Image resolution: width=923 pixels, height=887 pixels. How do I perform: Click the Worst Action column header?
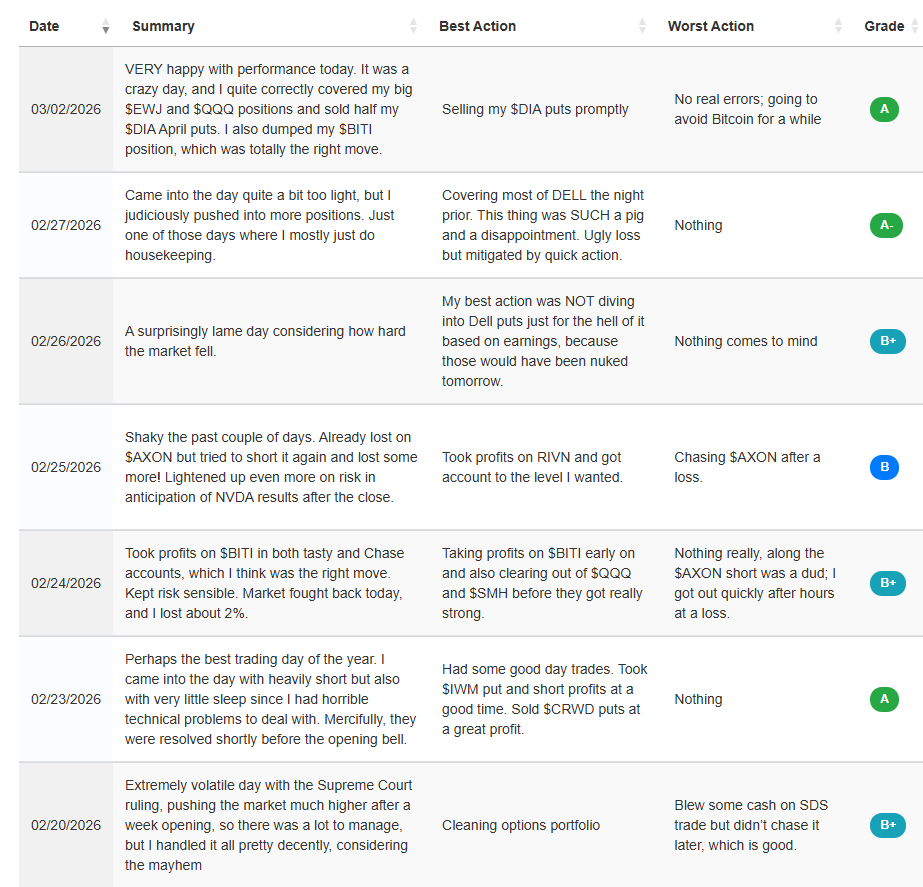pos(710,26)
